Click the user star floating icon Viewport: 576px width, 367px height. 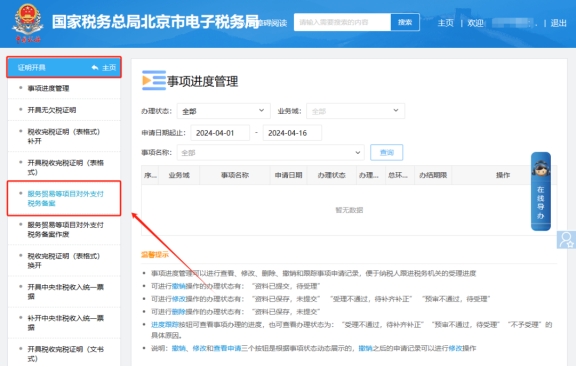[566, 240]
